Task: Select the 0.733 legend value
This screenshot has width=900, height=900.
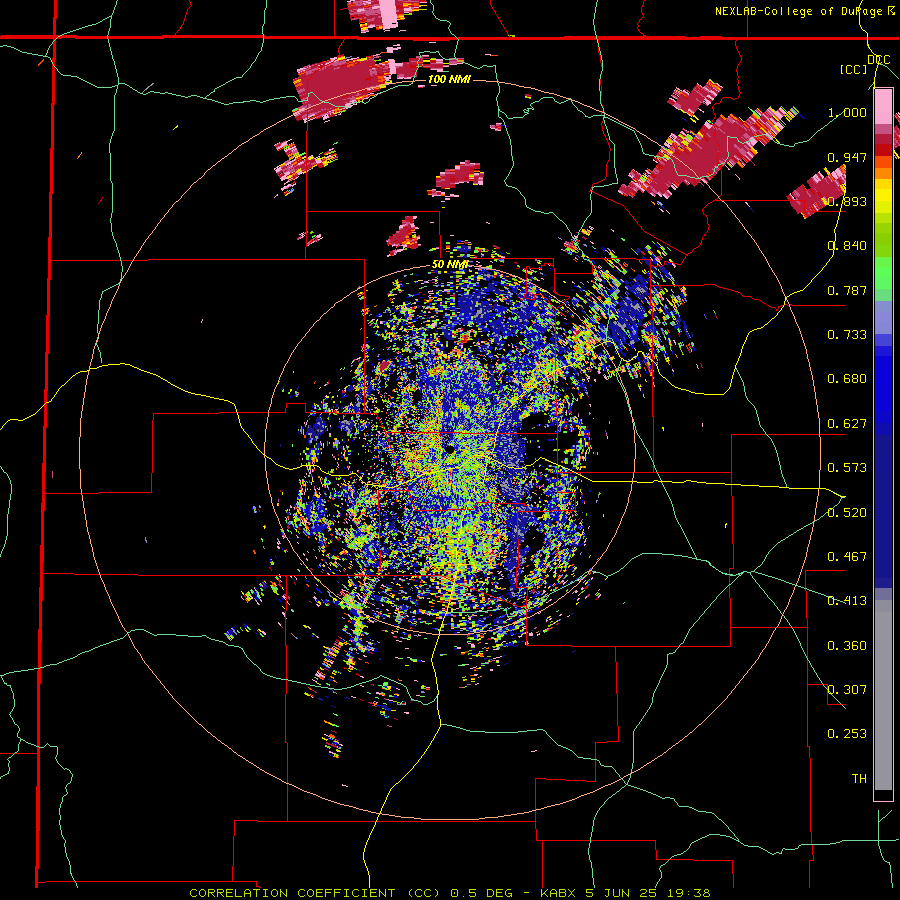Action: click(847, 335)
